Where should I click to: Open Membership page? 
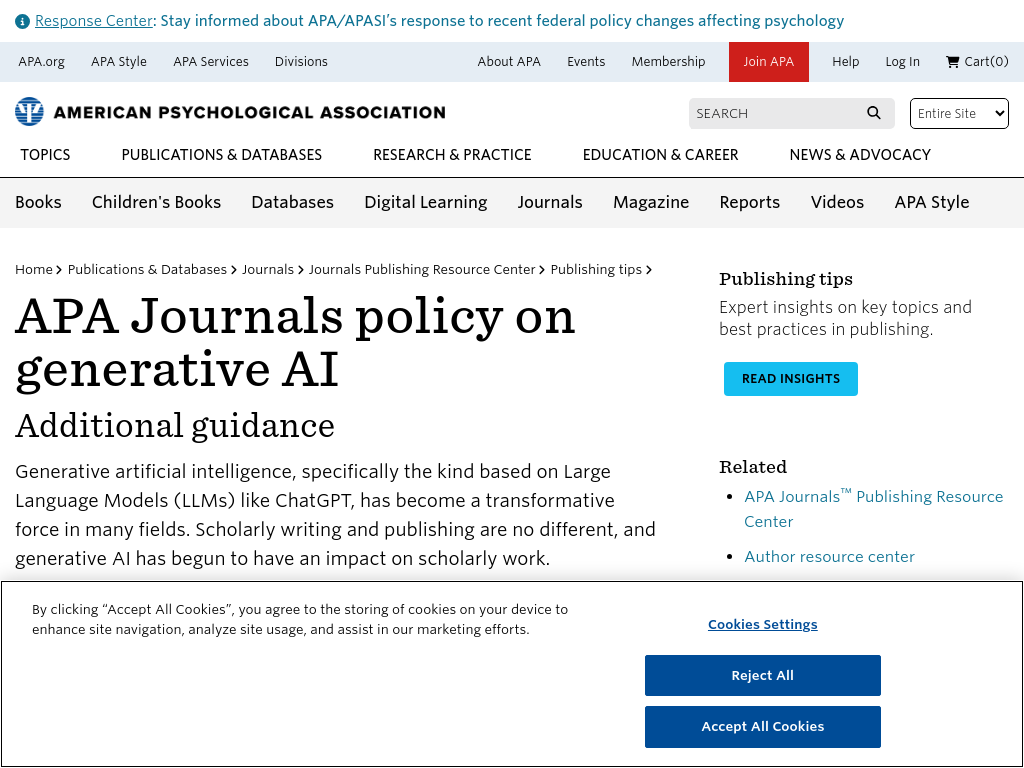(668, 61)
